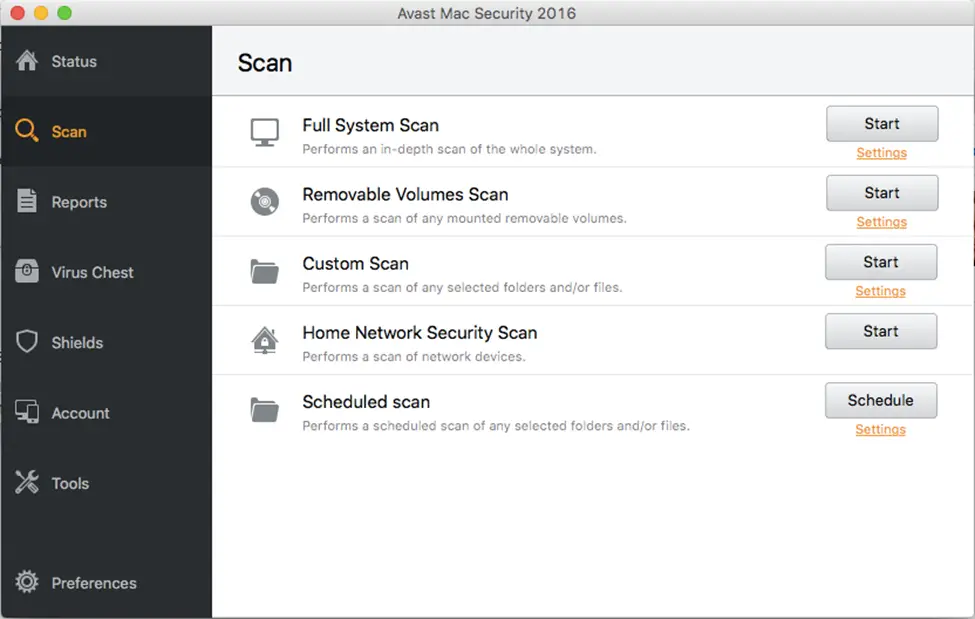Close the Avast Mac Security window

click(17, 13)
